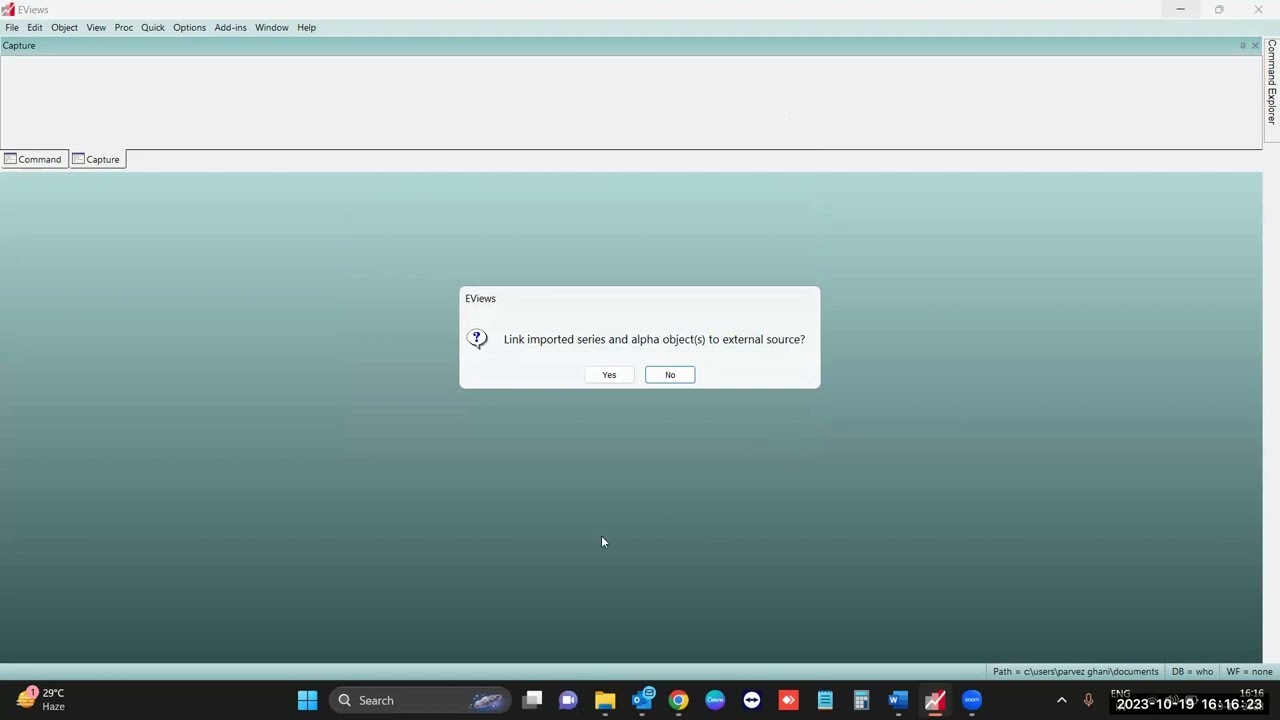Viewport: 1280px width, 720px height.
Task: Switch to the Capture tab
Action: [97, 159]
